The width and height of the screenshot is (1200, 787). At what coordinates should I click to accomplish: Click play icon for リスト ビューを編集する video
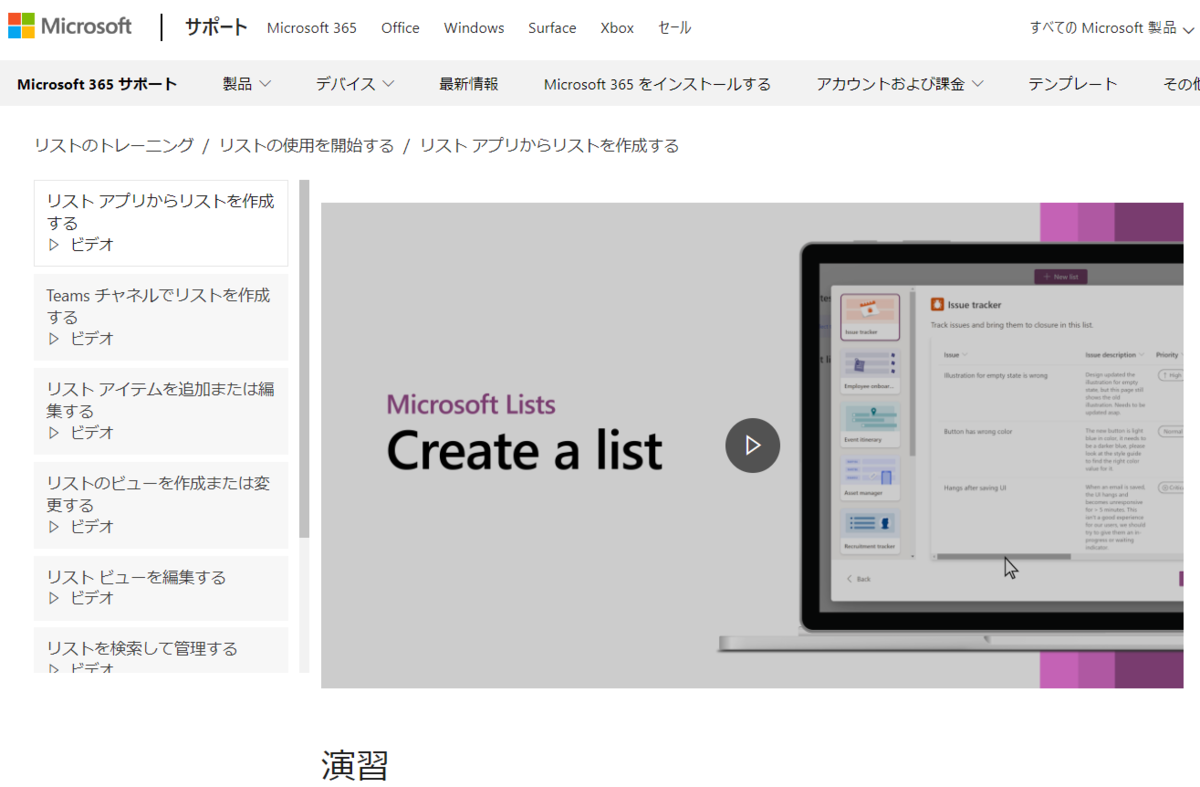tap(55, 598)
